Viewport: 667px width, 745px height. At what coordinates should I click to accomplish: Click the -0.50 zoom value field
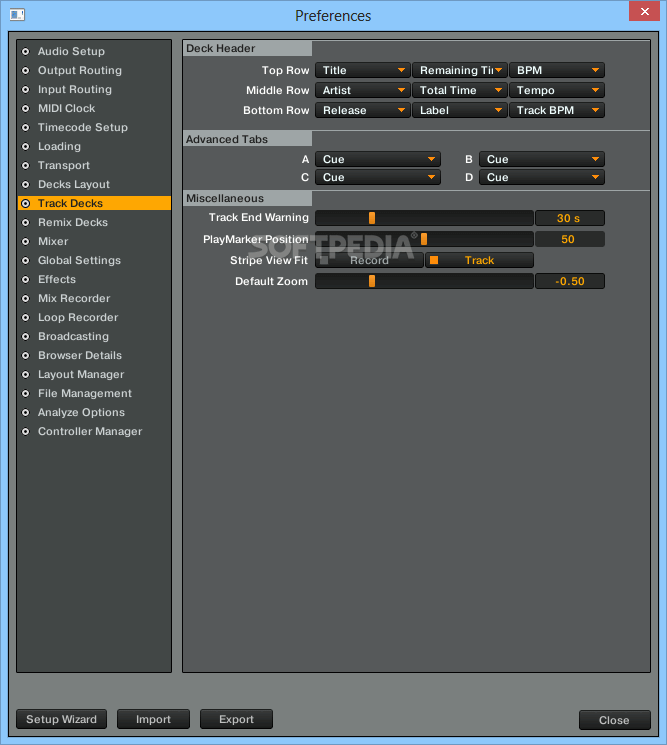click(570, 281)
